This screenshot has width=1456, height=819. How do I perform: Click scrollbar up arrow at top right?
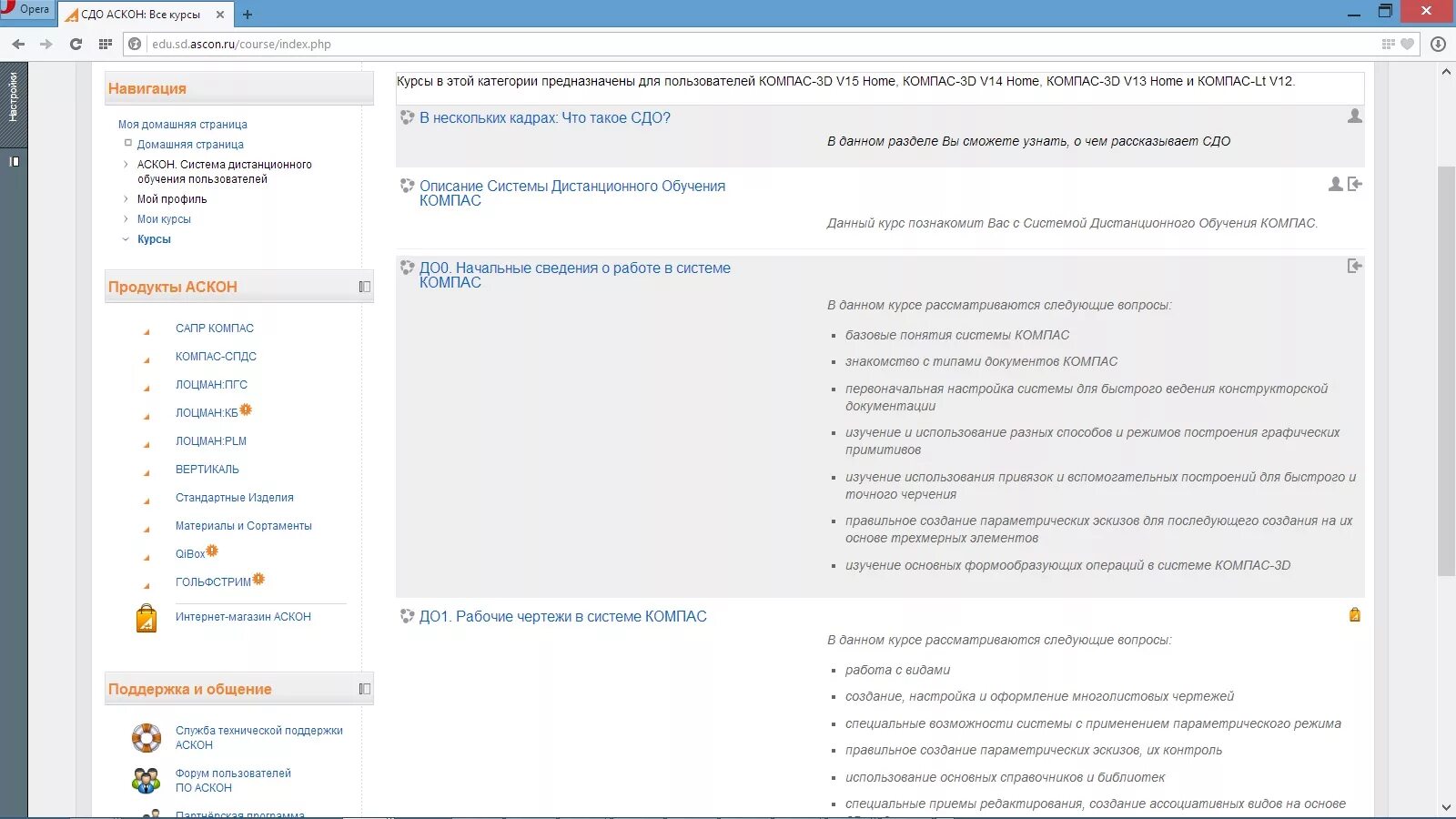click(x=1446, y=71)
